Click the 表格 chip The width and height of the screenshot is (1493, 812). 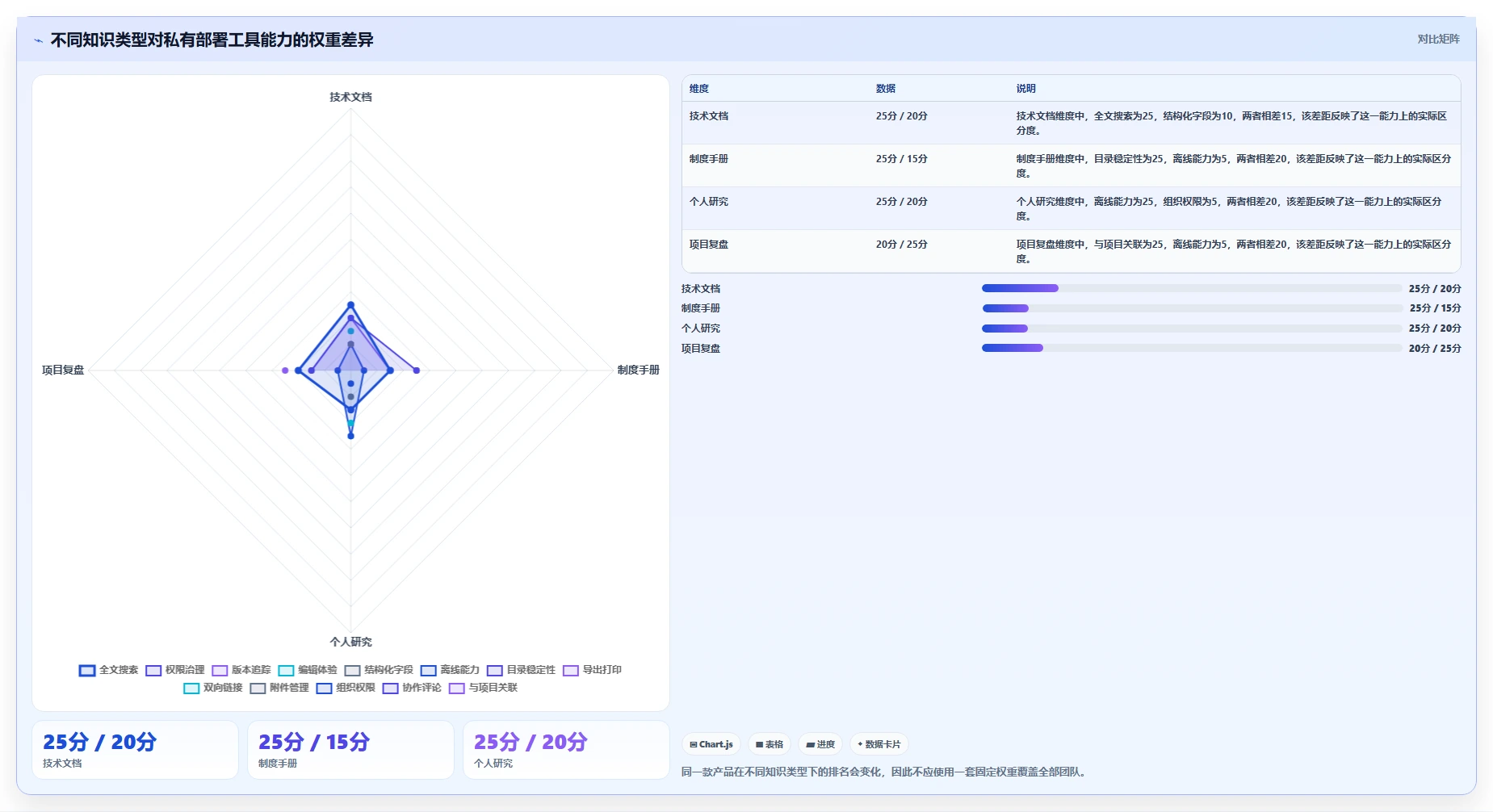pyautogui.click(x=769, y=744)
